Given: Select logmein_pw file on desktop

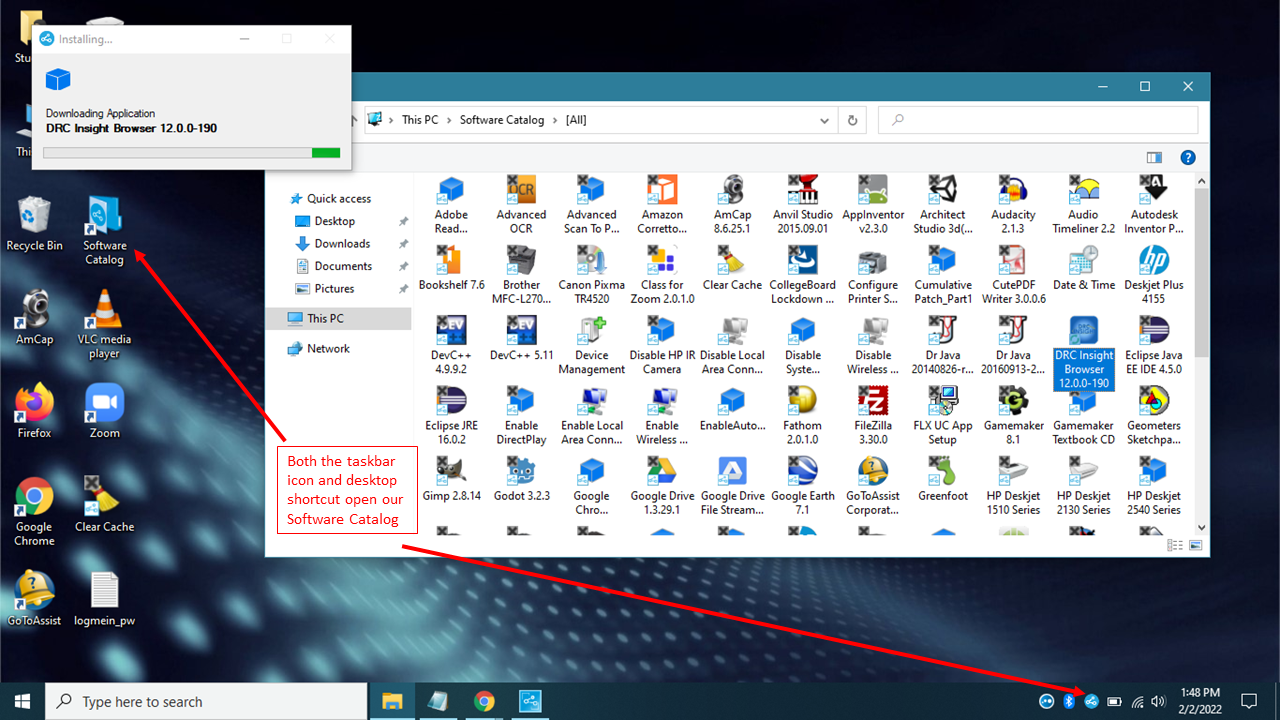Looking at the screenshot, I should coord(104,598).
